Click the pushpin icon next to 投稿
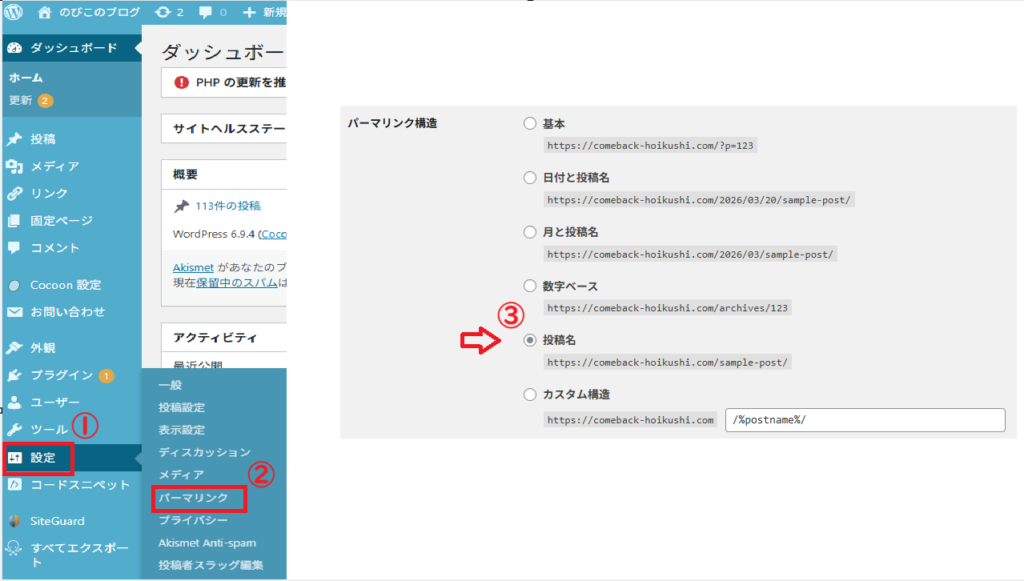This screenshot has height=581, width=1024. coord(14,139)
